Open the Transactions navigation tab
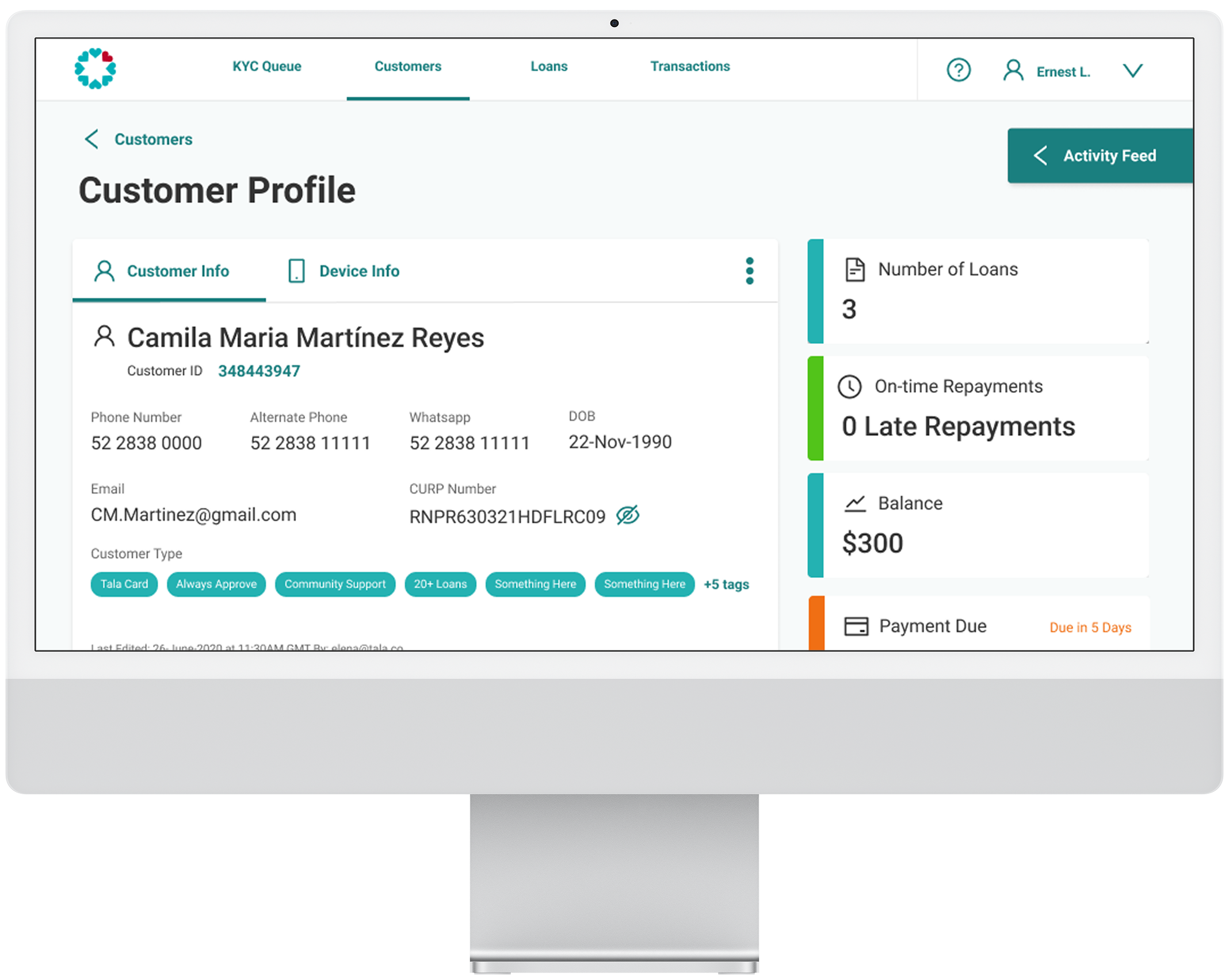 click(690, 66)
